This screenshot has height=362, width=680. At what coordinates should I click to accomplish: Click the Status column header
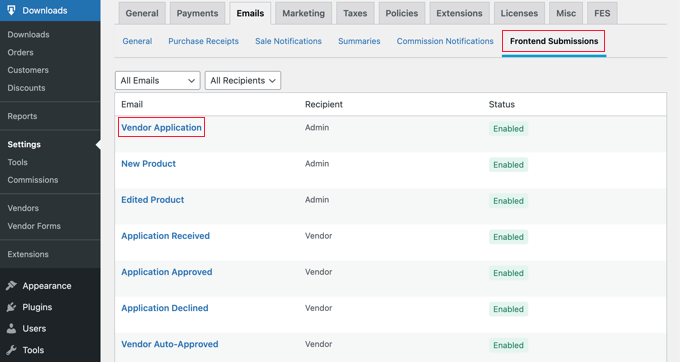(502, 104)
